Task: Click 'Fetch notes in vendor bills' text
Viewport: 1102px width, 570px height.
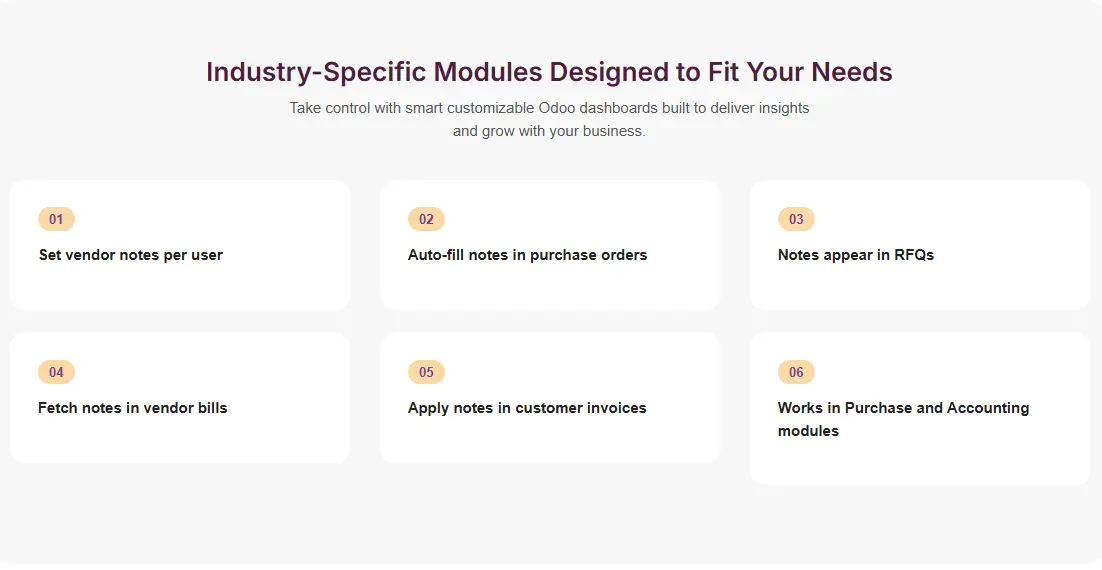Action: point(132,408)
